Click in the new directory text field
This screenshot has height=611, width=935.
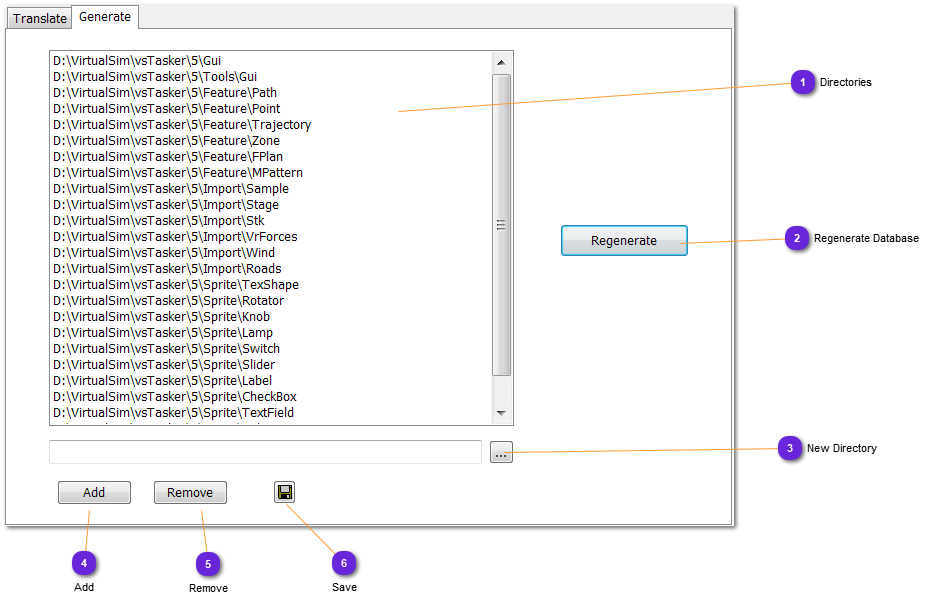coord(265,453)
